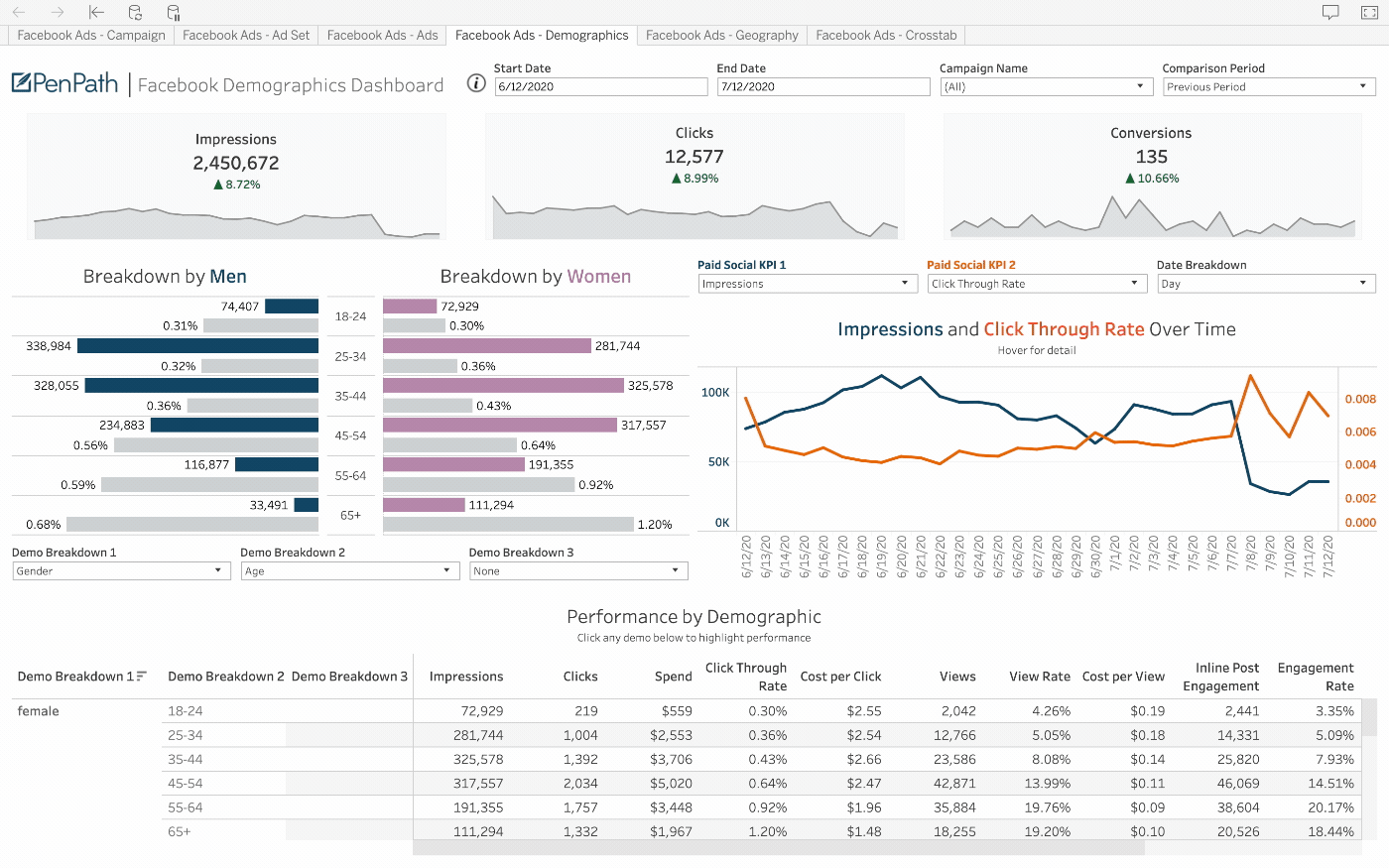Viewport: 1389px width, 868px height.
Task: Select Facebook Ads - Demographics tab
Action: click(x=542, y=35)
